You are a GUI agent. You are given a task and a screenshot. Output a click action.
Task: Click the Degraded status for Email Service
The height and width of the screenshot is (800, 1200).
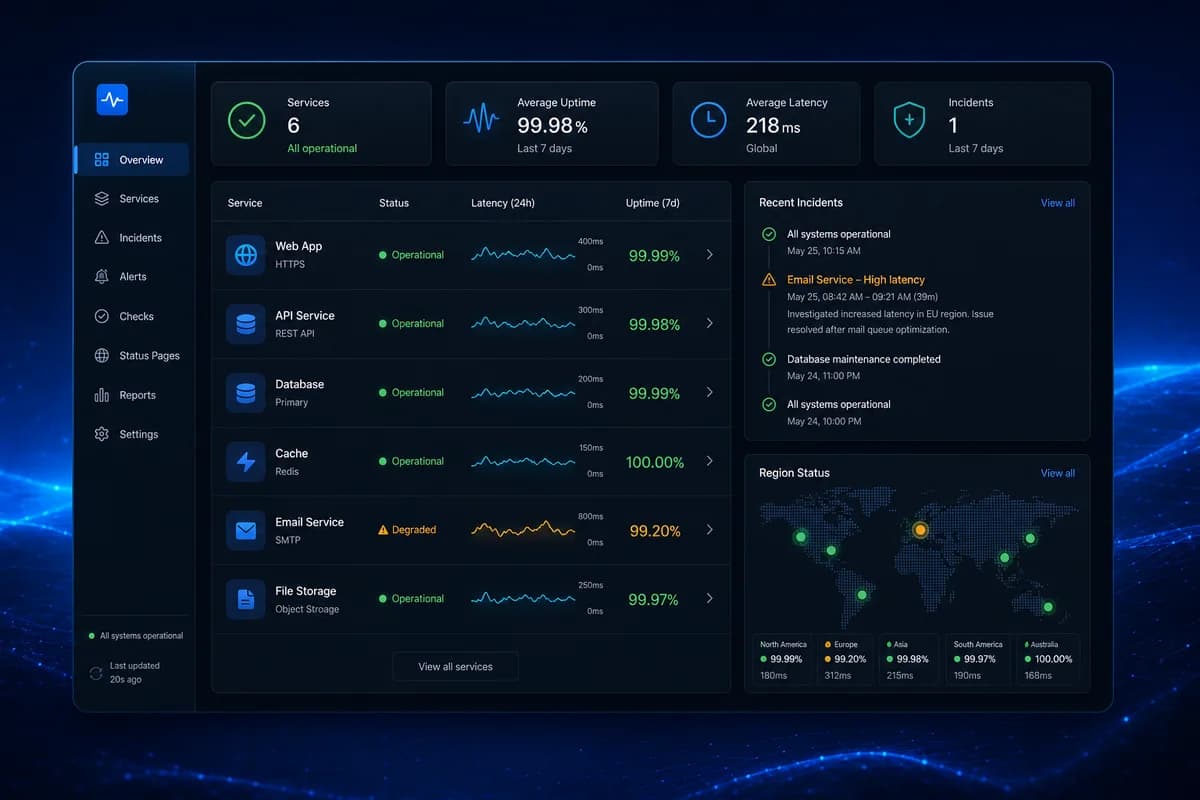pyautogui.click(x=407, y=530)
